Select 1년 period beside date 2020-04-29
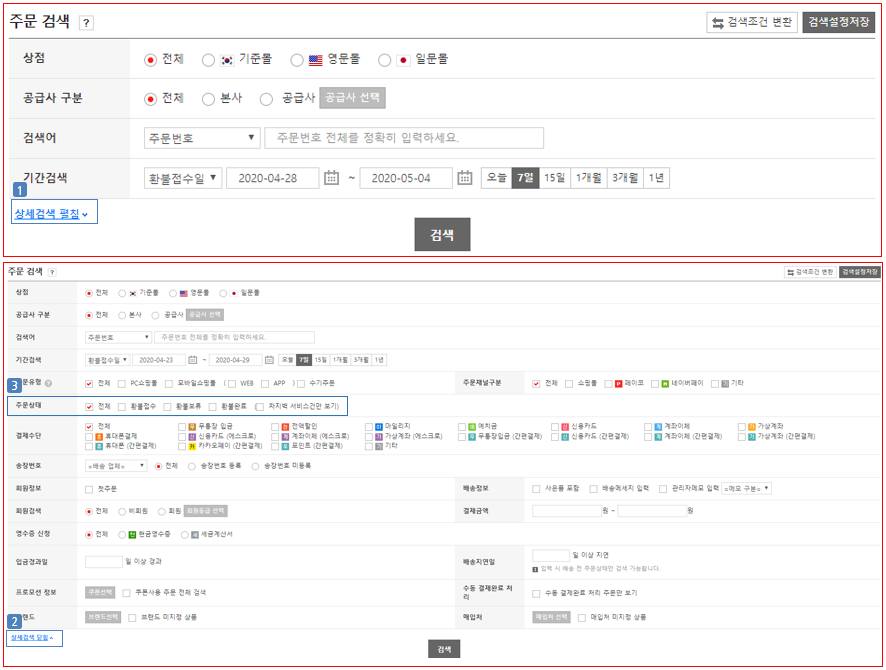 coord(379,360)
